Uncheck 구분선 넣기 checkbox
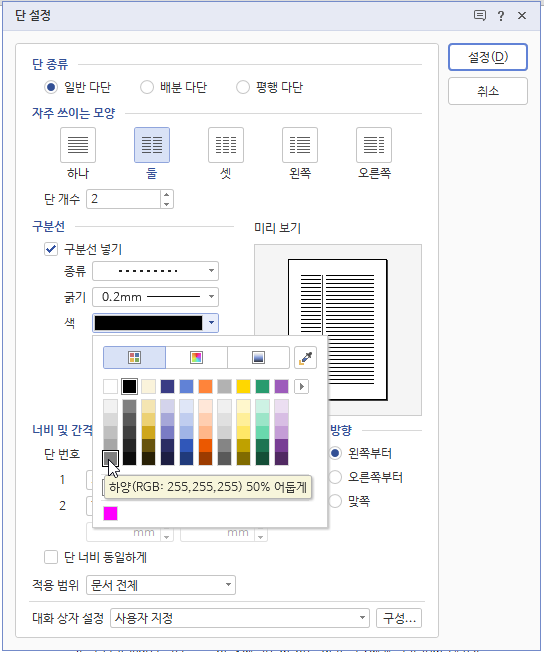This screenshot has height=652, width=544. coord(51,249)
